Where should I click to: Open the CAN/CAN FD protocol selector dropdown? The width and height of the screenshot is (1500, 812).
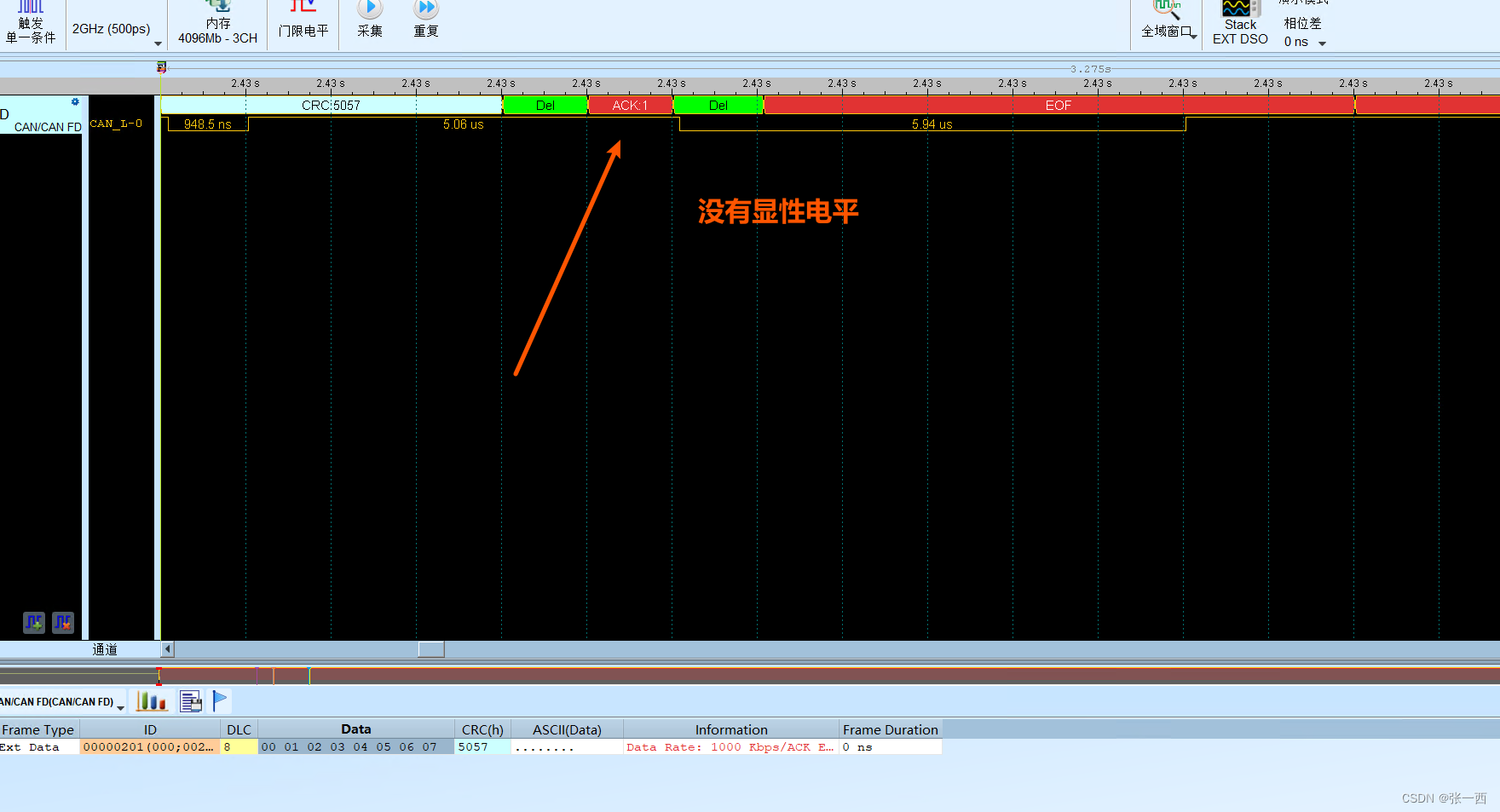[120, 707]
